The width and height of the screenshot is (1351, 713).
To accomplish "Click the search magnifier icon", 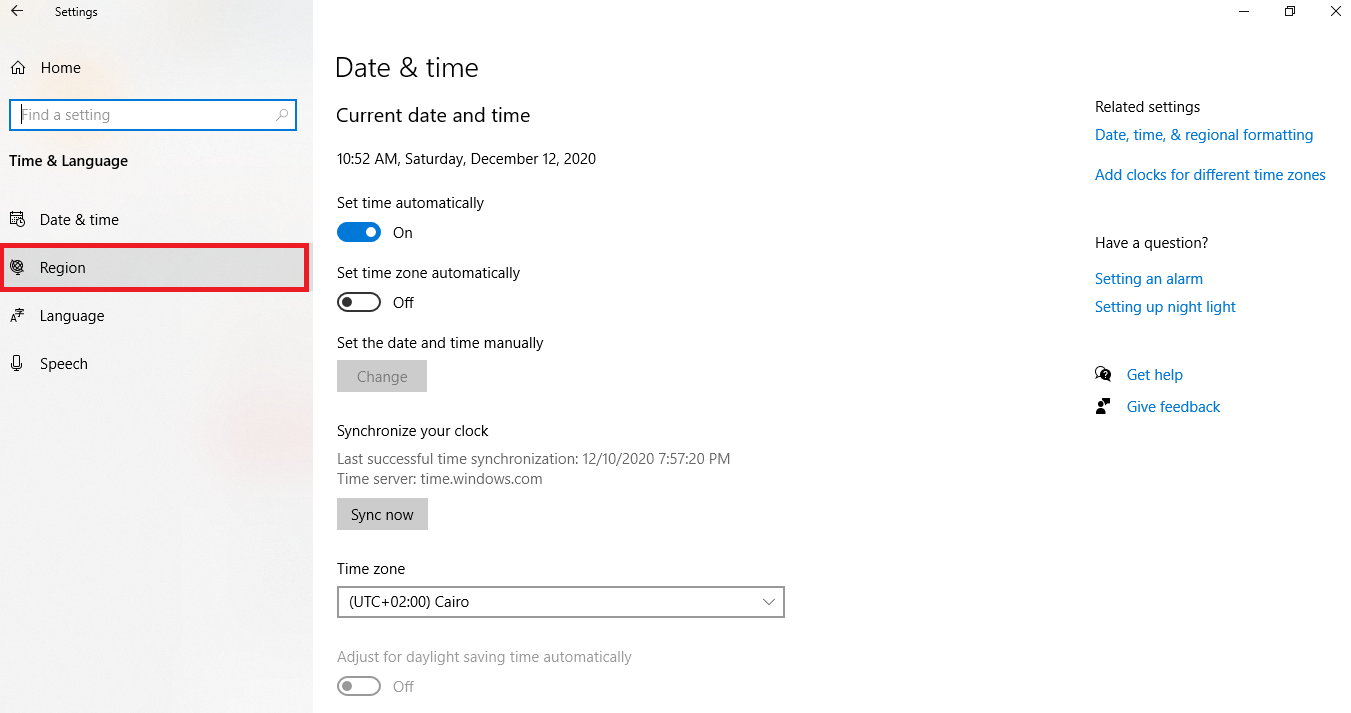I will [x=282, y=115].
